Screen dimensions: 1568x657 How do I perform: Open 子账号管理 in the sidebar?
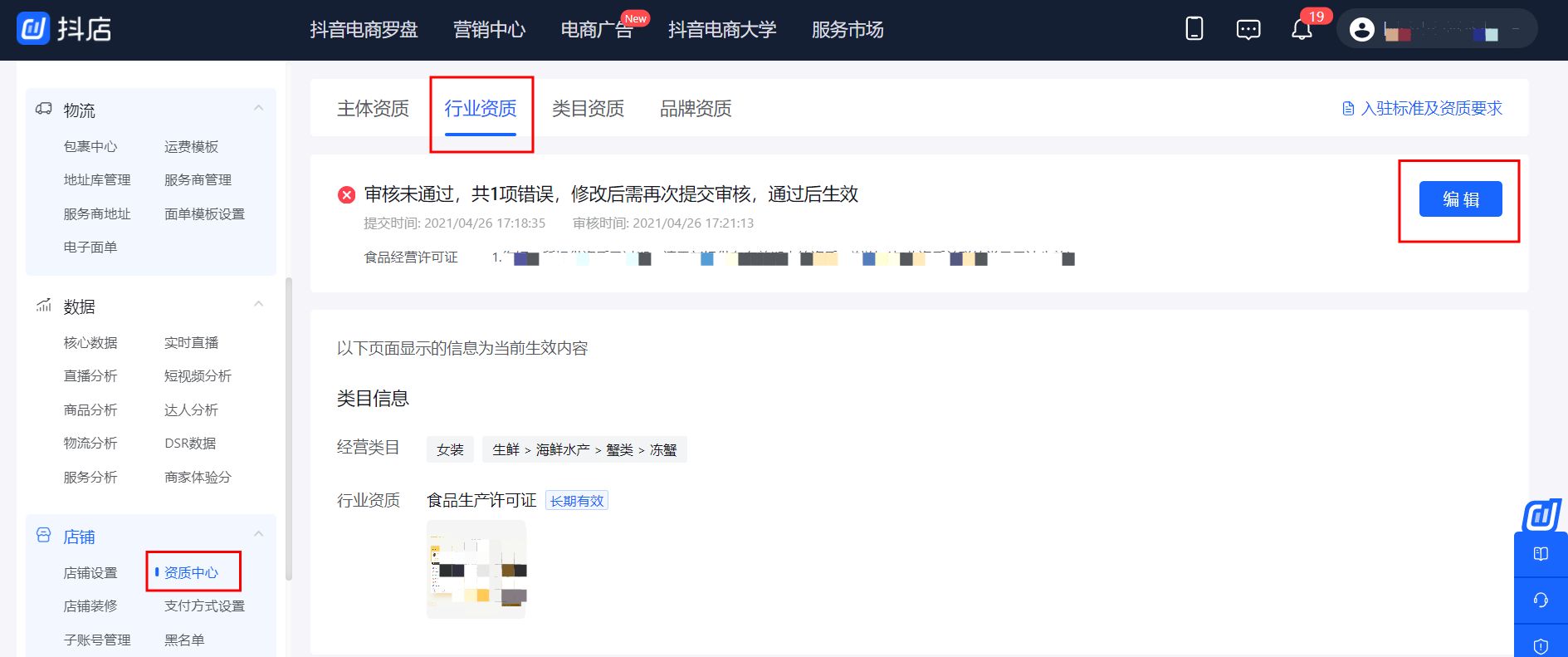97,640
